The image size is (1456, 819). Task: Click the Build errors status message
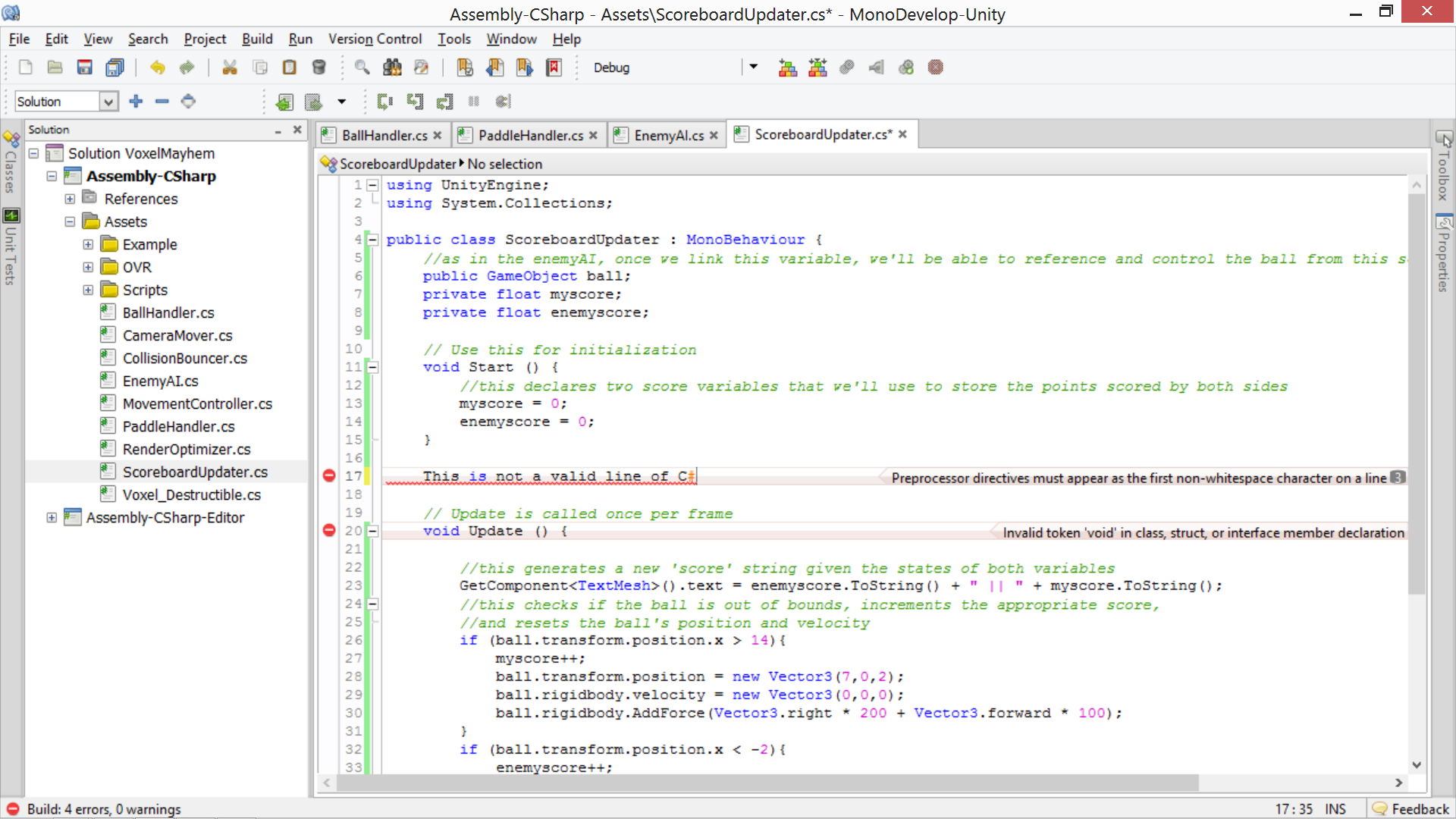click(x=104, y=808)
